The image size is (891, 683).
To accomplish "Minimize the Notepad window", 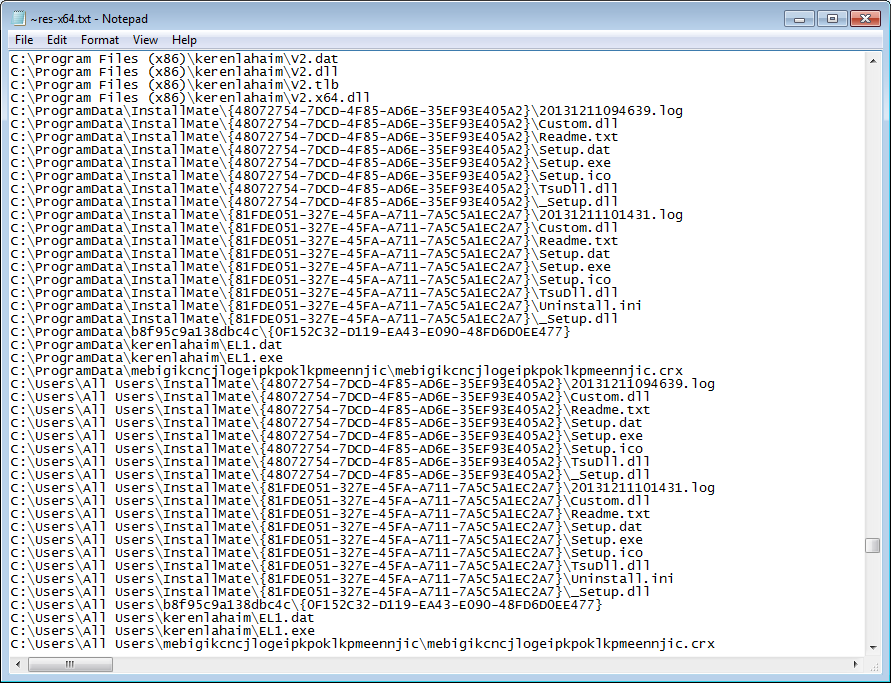I will point(800,19).
